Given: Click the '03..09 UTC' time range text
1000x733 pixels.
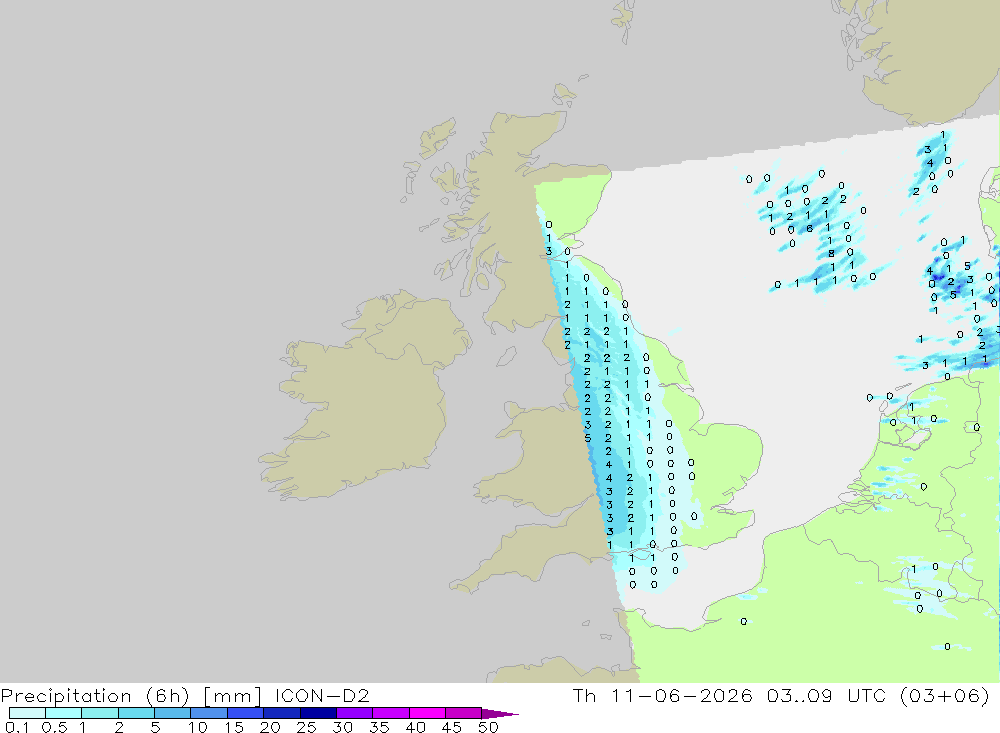Looking at the screenshot, I should pos(827,695).
